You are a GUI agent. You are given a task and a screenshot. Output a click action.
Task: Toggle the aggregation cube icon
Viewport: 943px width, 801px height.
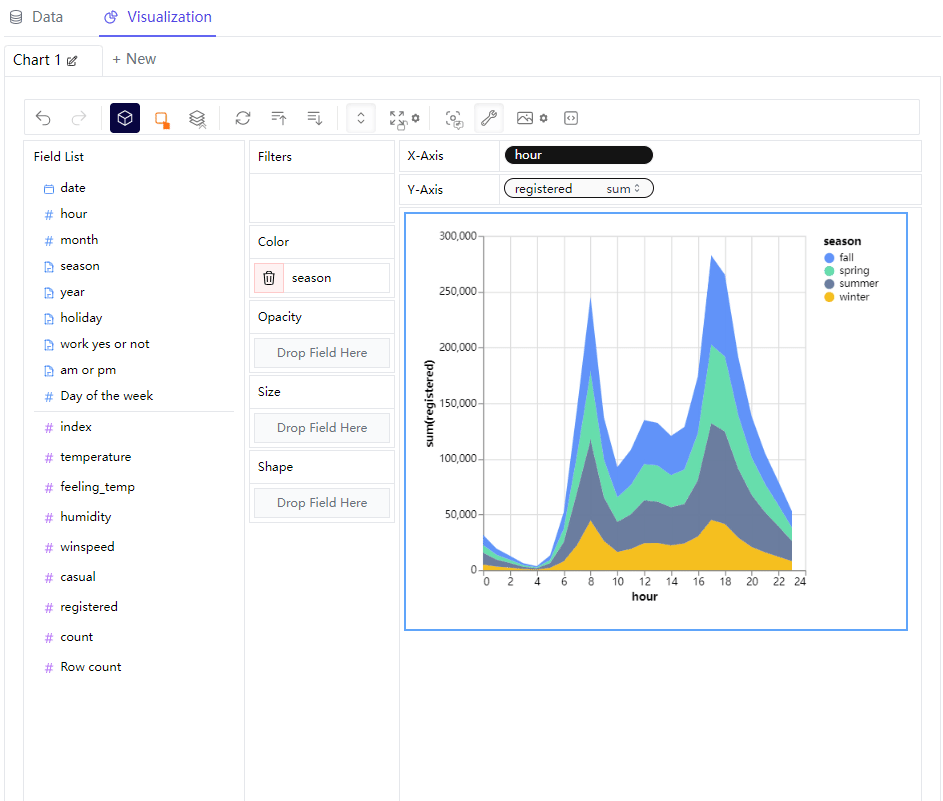(124, 118)
